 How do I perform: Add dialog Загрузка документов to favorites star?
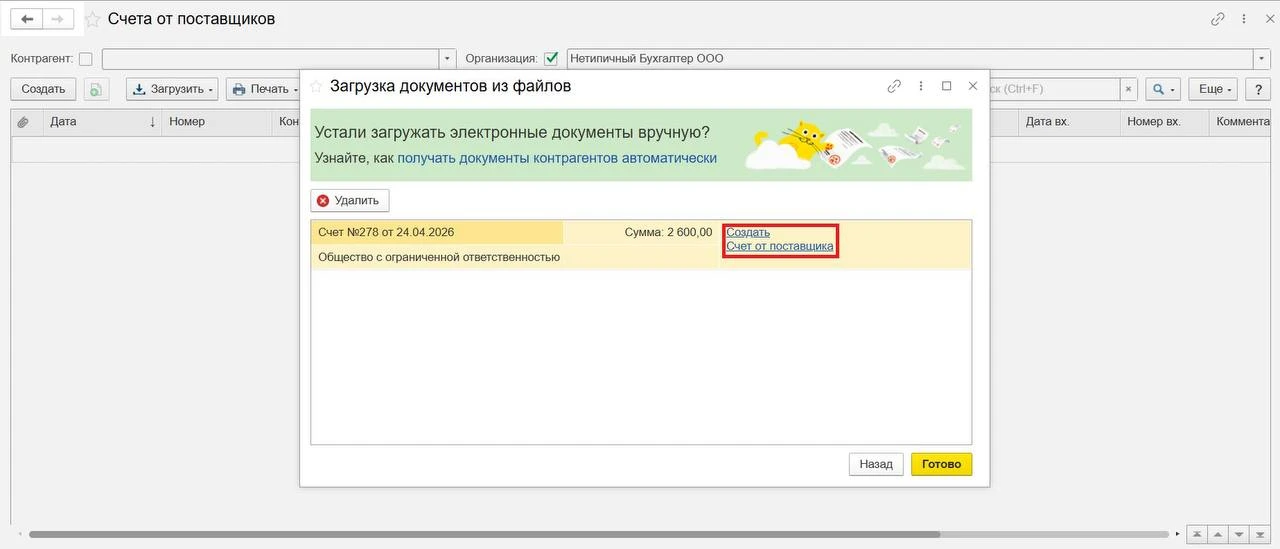(x=316, y=86)
